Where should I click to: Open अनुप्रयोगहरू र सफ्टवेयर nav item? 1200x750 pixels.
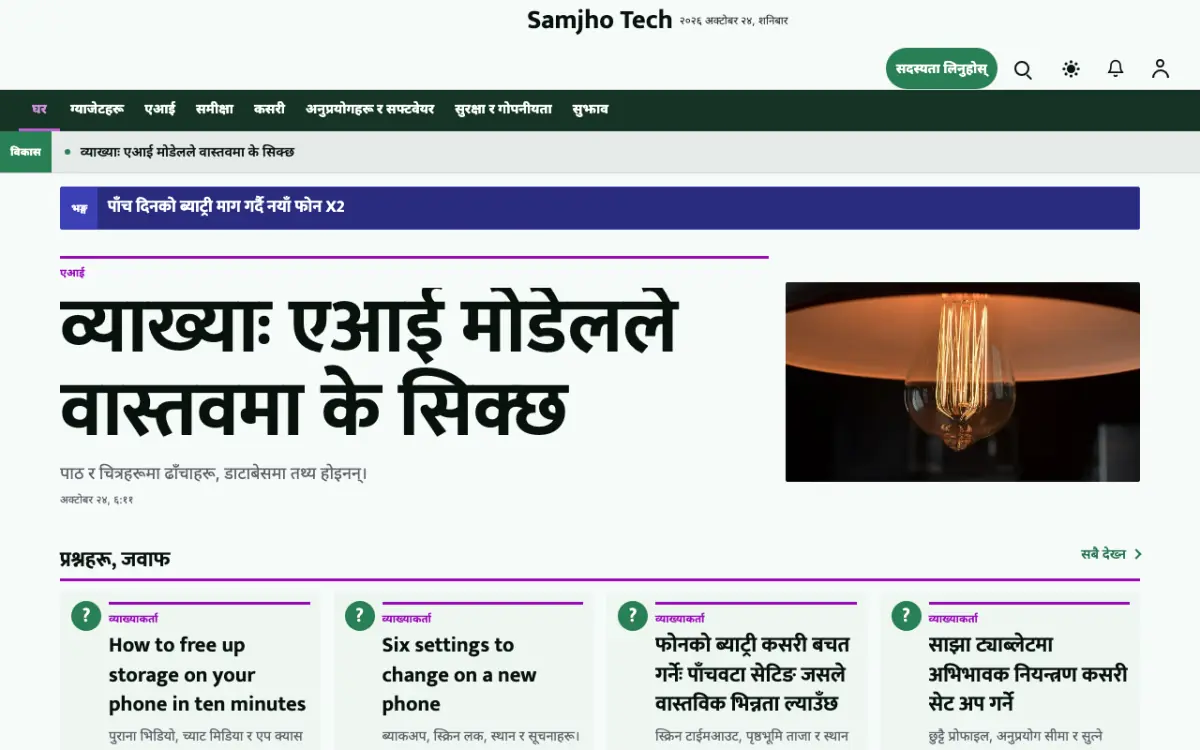point(370,109)
